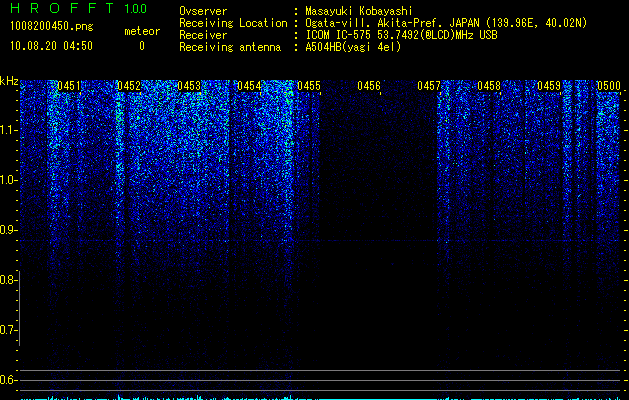Click time marker 0454
The height and width of the screenshot is (400, 629).
[x=249, y=86]
